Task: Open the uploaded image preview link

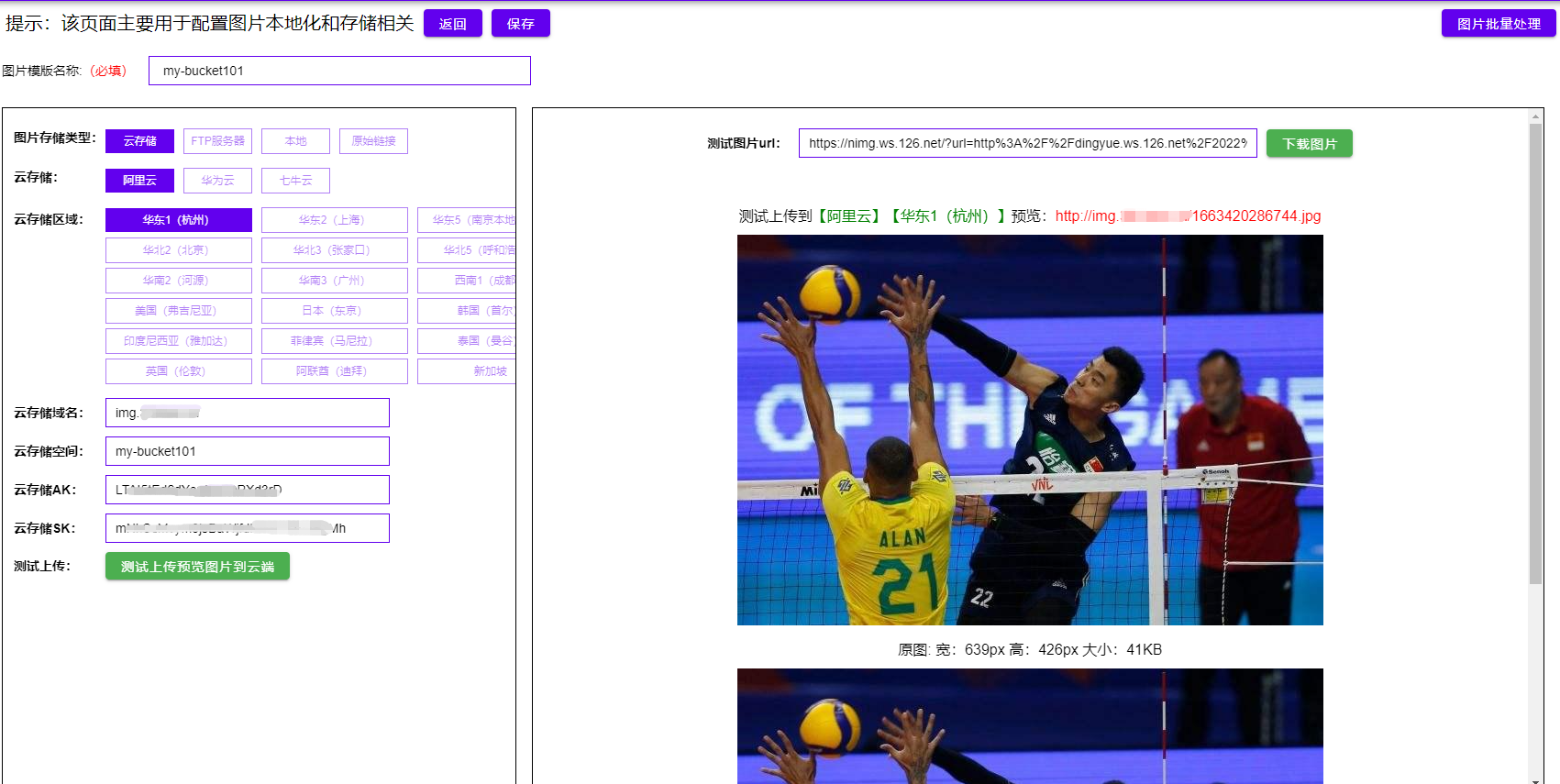Action: click(1188, 216)
